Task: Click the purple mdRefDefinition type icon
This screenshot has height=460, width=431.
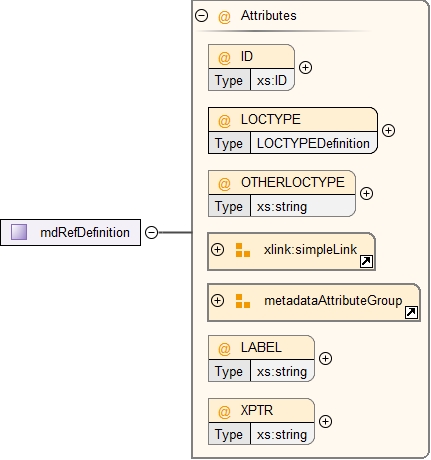Action: 19,232
